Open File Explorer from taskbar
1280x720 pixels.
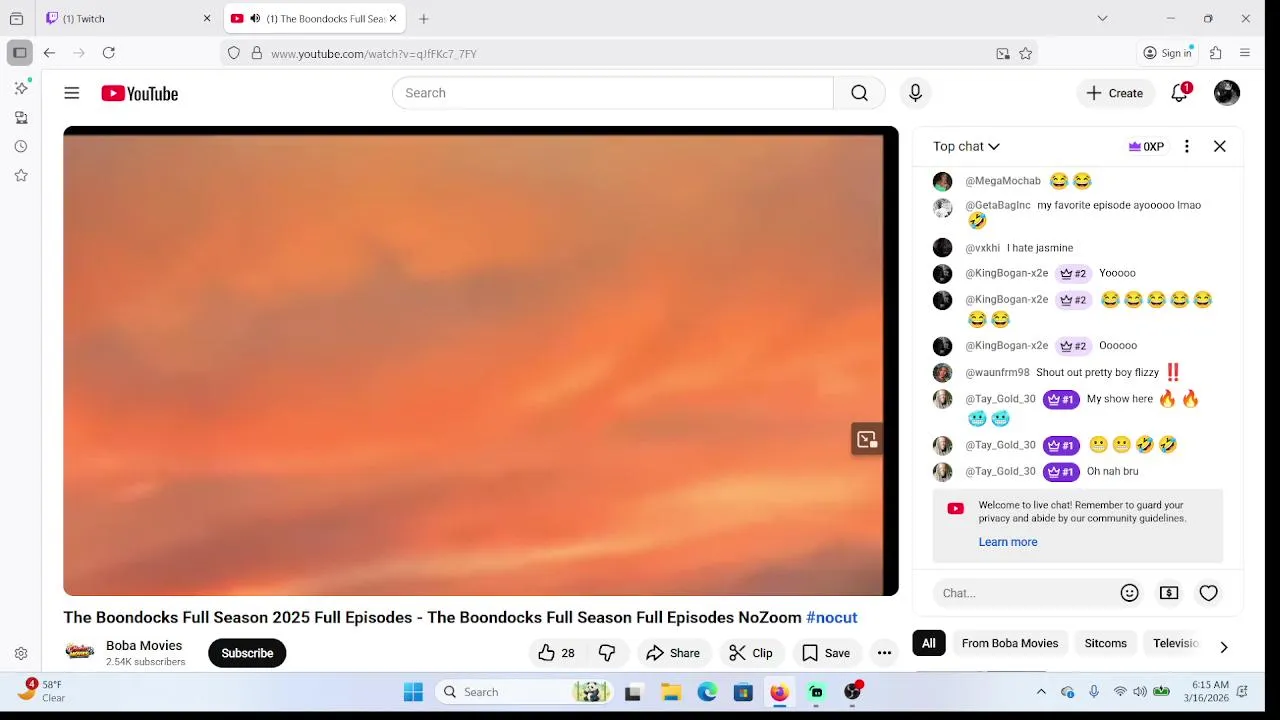pos(671,692)
